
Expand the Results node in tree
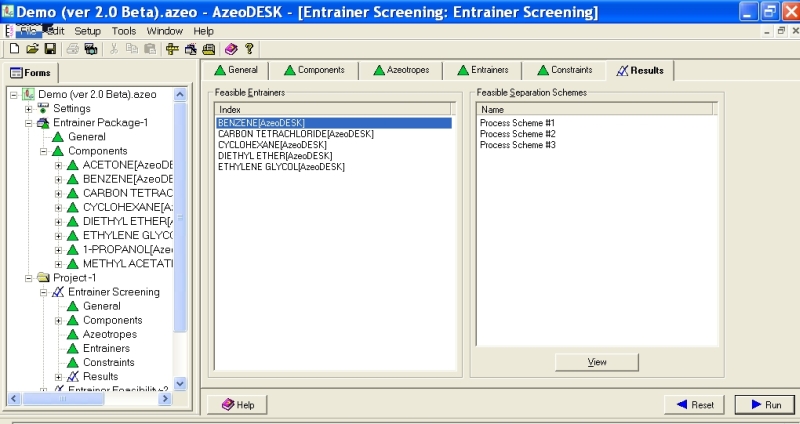point(59,376)
